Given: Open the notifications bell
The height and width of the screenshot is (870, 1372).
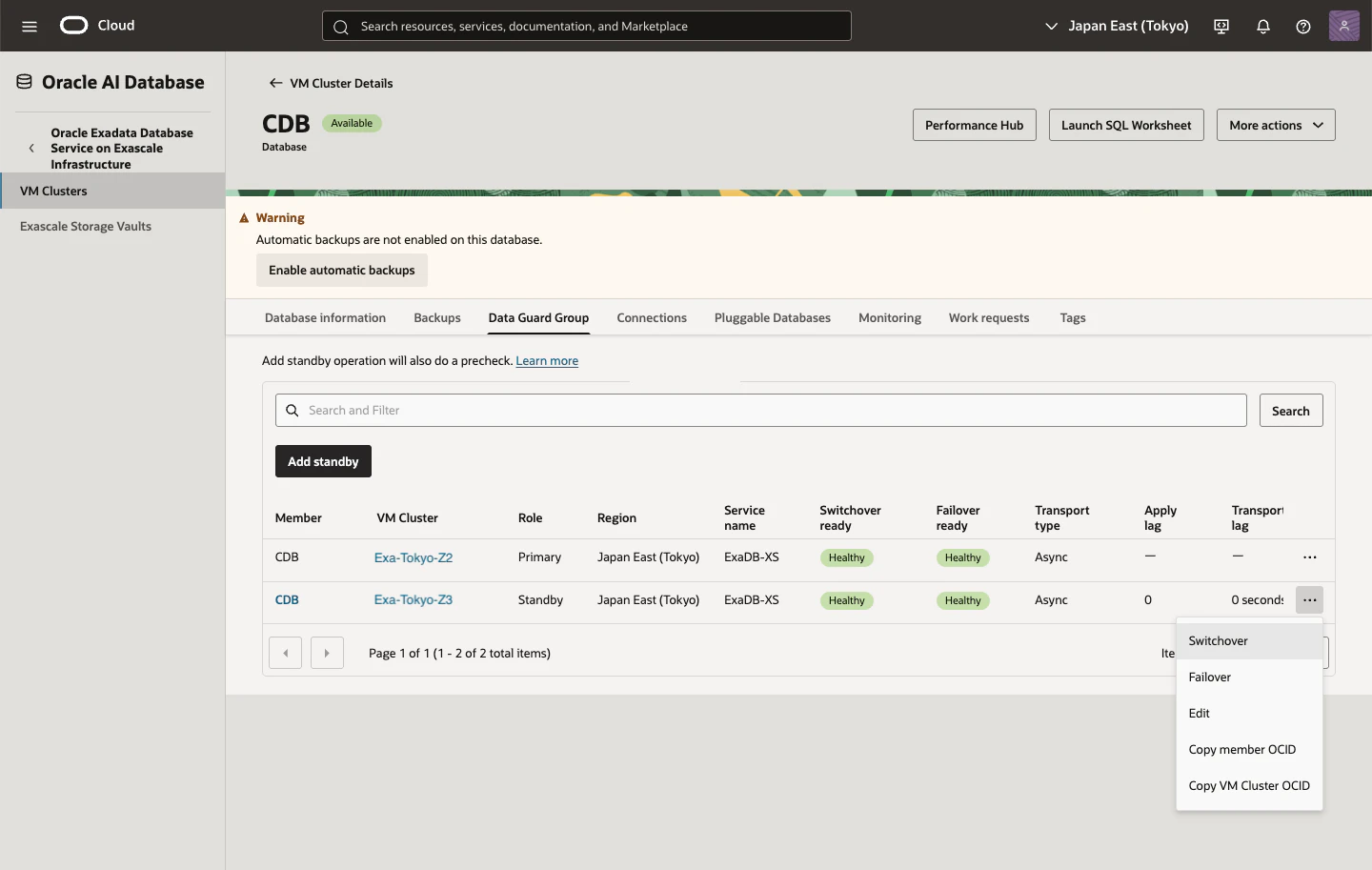Looking at the screenshot, I should (x=1263, y=26).
